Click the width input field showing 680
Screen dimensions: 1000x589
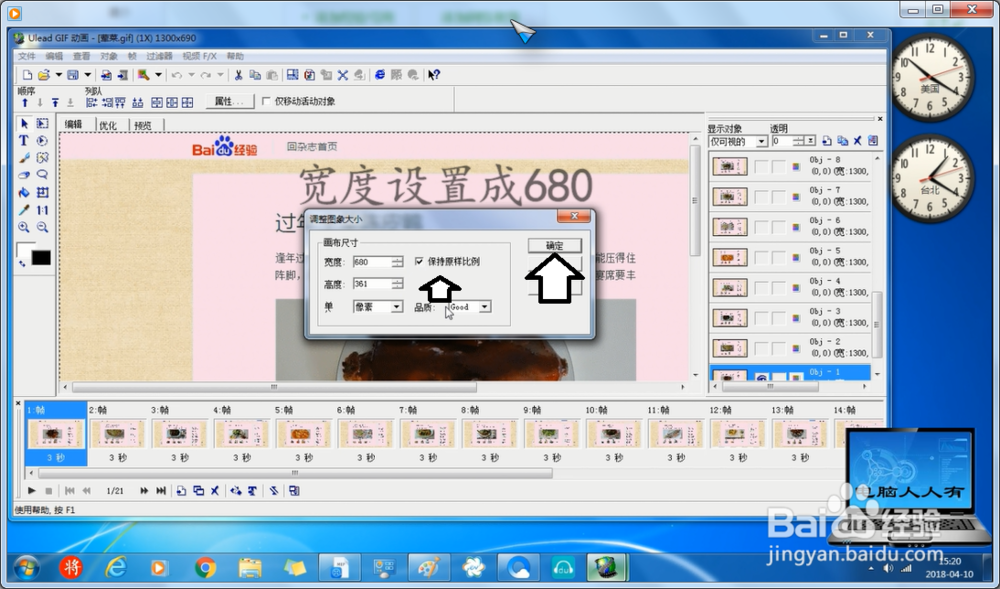point(372,261)
